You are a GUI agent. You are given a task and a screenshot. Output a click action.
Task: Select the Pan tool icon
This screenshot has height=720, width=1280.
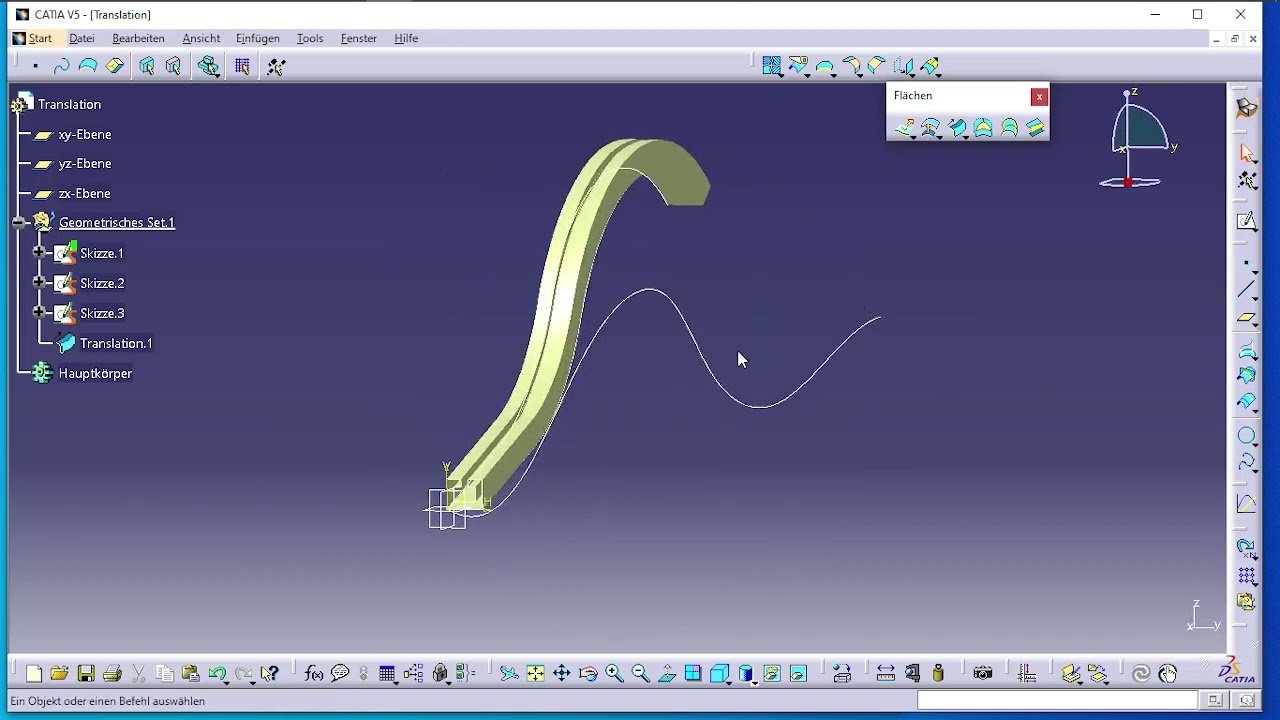coord(562,674)
